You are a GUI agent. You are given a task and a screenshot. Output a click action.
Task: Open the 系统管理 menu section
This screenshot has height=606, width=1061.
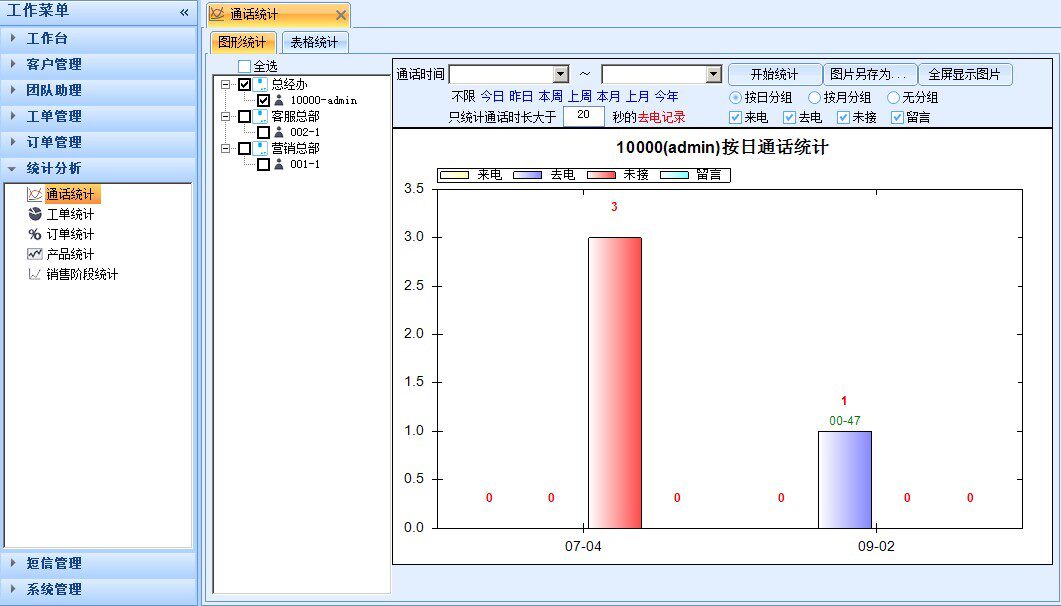coord(98,589)
